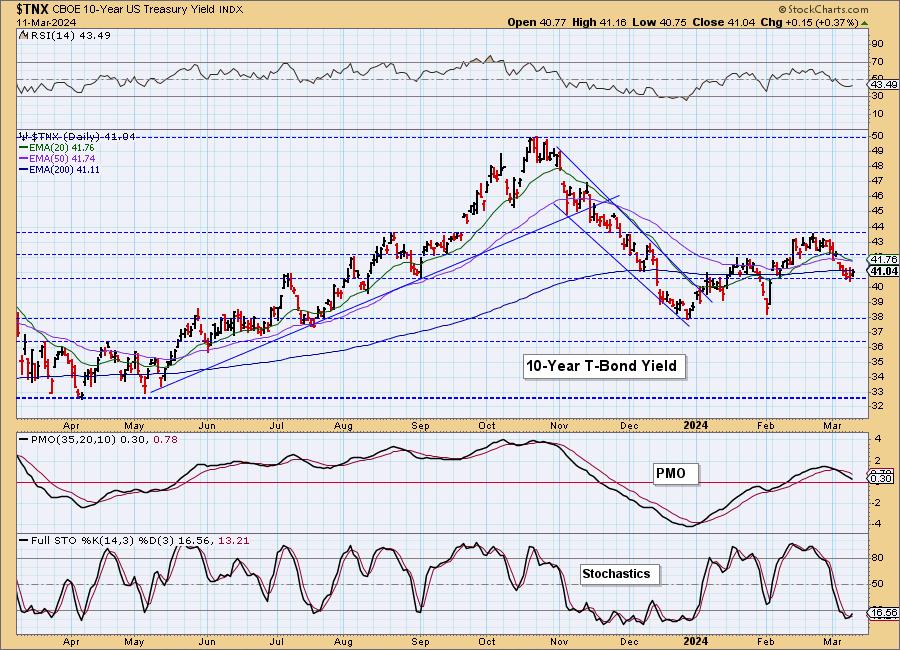Image resolution: width=900 pixels, height=650 pixels.
Task: Click the 'Dec' label under the Stochastics panel
Action: tap(629, 641)
